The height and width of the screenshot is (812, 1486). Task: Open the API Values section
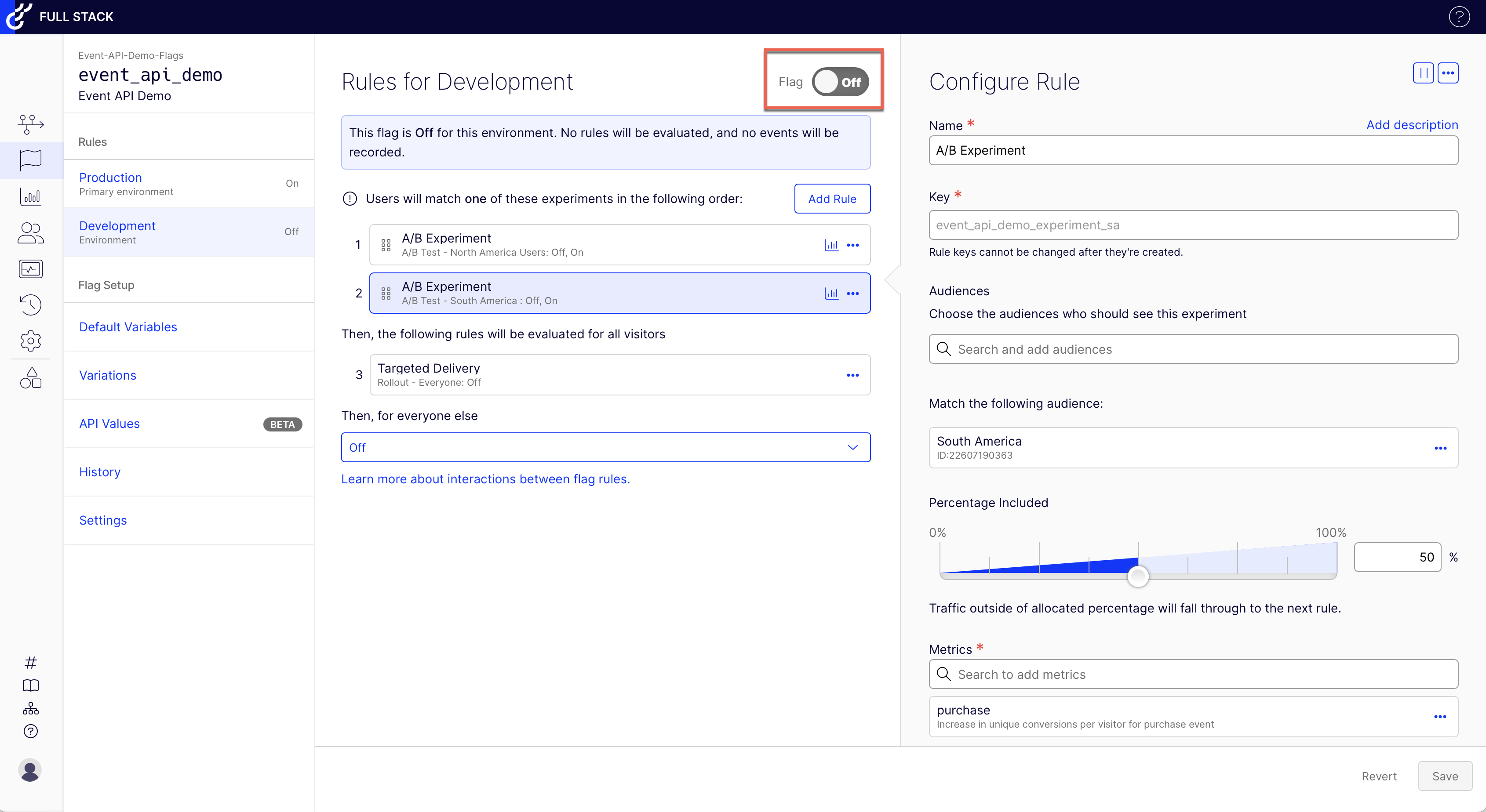coord(109,424)
